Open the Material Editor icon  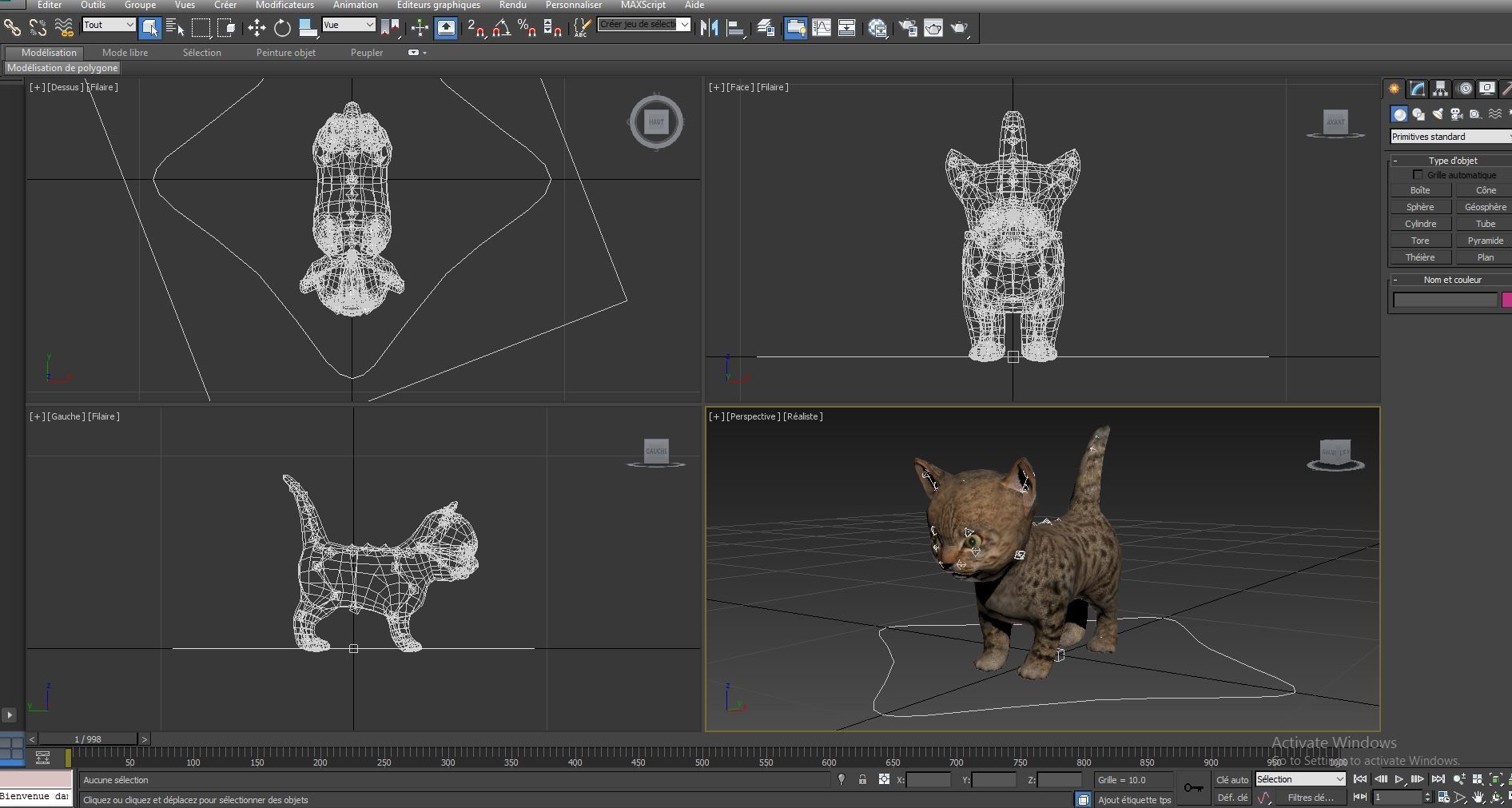click(x=877, y=28)
